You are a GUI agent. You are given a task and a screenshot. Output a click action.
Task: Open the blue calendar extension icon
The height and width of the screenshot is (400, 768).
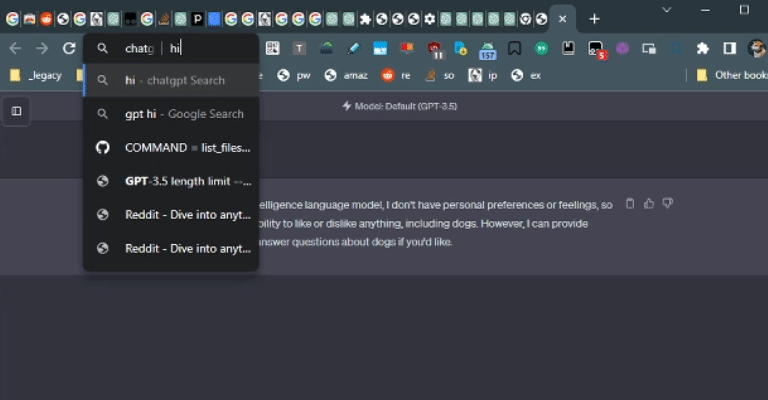(380, 48)
